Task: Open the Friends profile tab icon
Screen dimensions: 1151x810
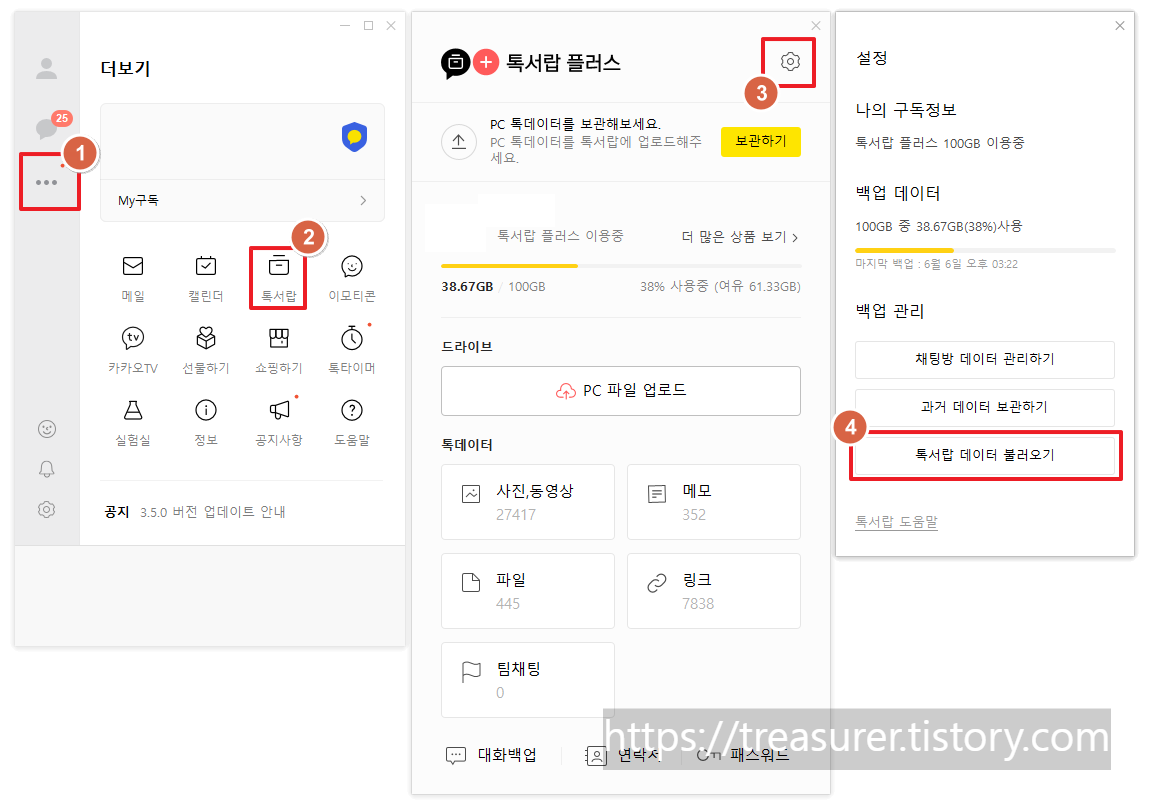Action: pos(46,68)
